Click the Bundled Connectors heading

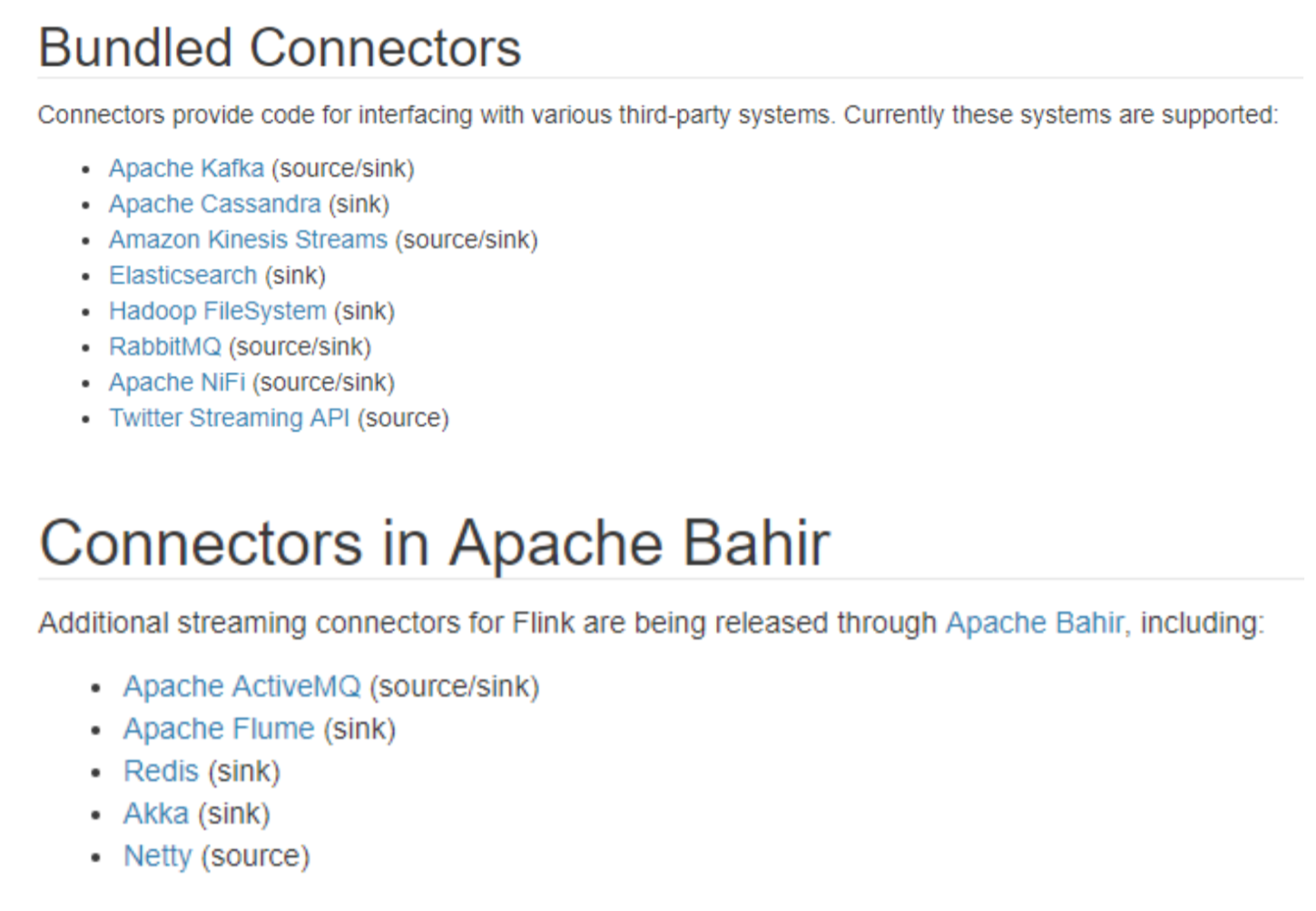[280, 48]
